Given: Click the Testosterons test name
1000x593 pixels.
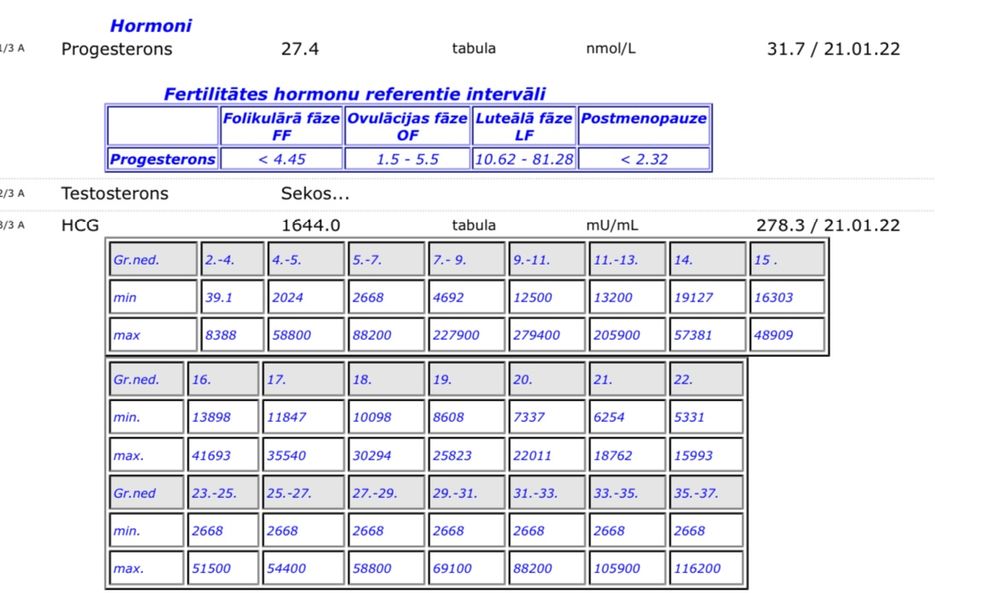Looking at the screenshot, I should pos(115,193).
